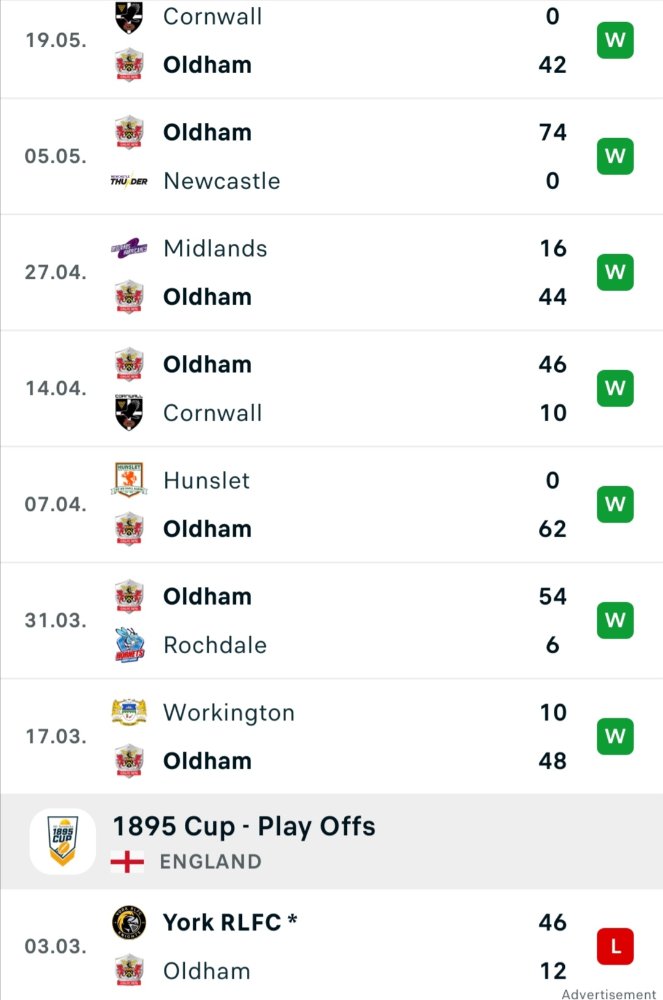Select the Hunslet club crest
The width and height of the screenshot is (663, 1000).
pos(129,480)
